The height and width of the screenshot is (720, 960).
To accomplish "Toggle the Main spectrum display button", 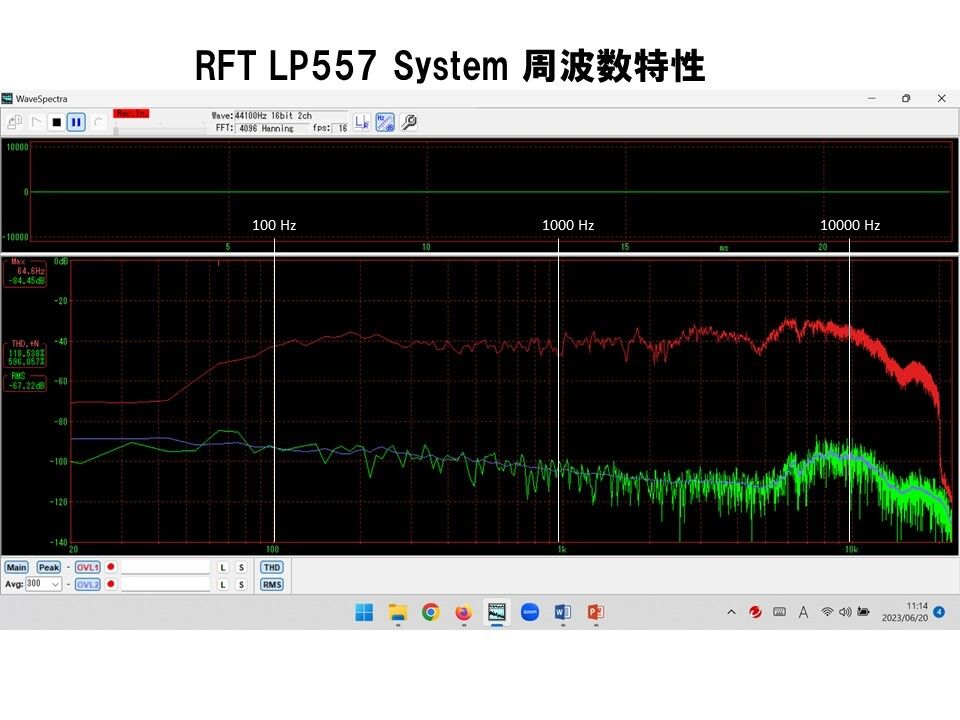I will point(17,568).
